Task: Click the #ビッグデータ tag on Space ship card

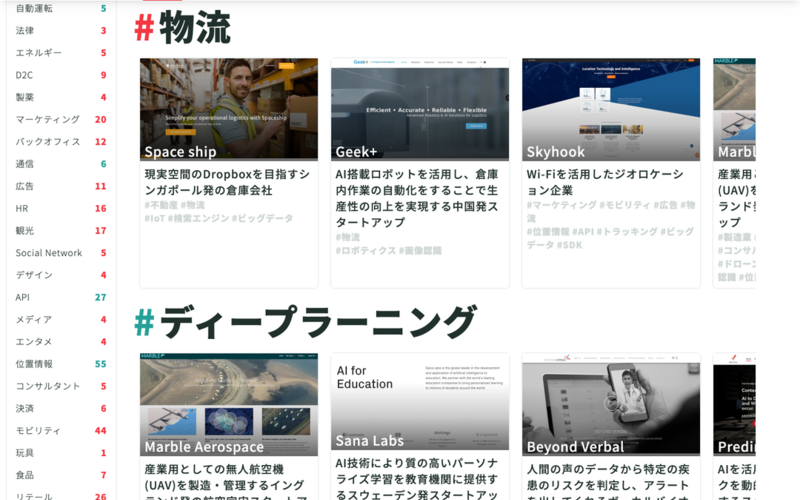Action: tap(262, 218)
